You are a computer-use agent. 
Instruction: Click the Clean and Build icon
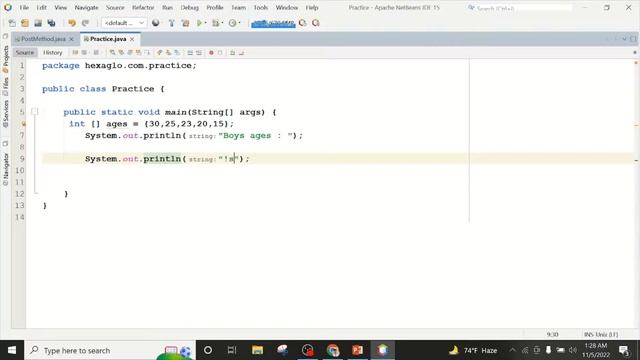pyautogui.click(x=185, y=23)
